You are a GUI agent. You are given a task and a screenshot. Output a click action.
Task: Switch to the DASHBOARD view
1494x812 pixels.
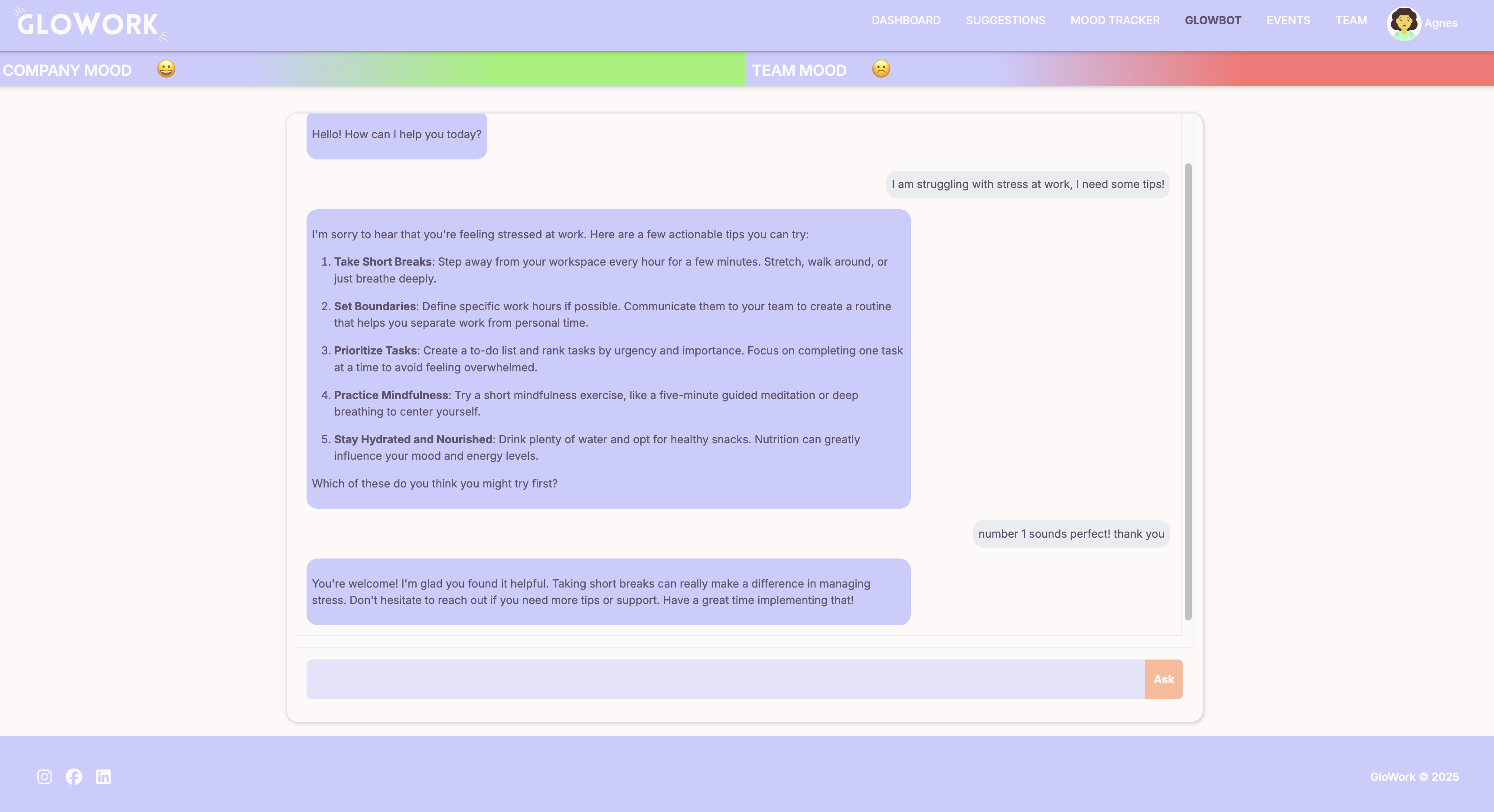(x=907, y=20)
